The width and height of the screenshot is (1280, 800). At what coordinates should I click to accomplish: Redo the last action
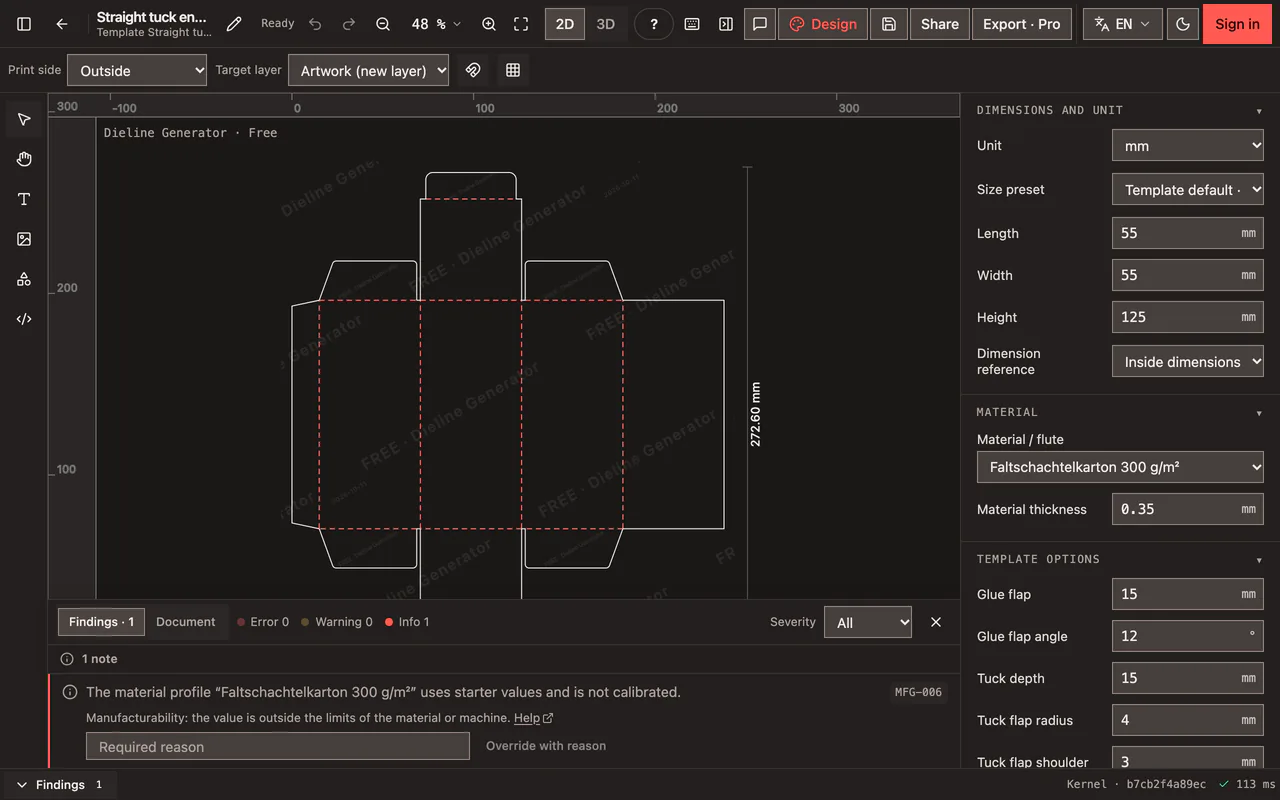[x=349, y=24]
